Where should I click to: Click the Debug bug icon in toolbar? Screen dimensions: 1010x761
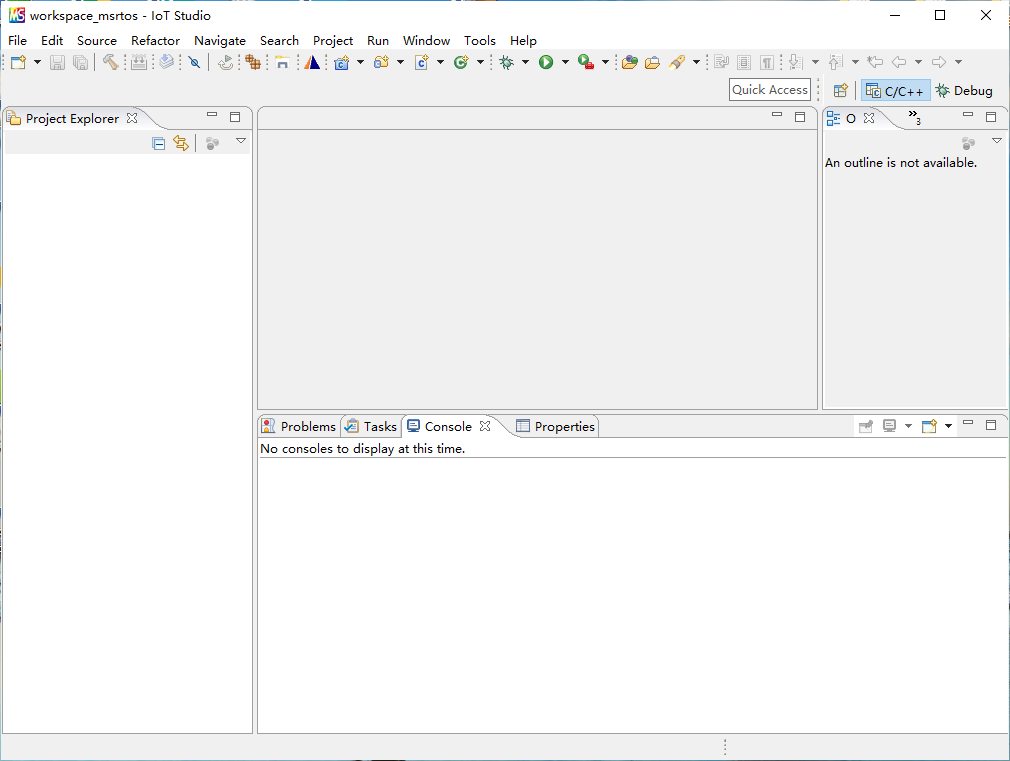(507, 62)
